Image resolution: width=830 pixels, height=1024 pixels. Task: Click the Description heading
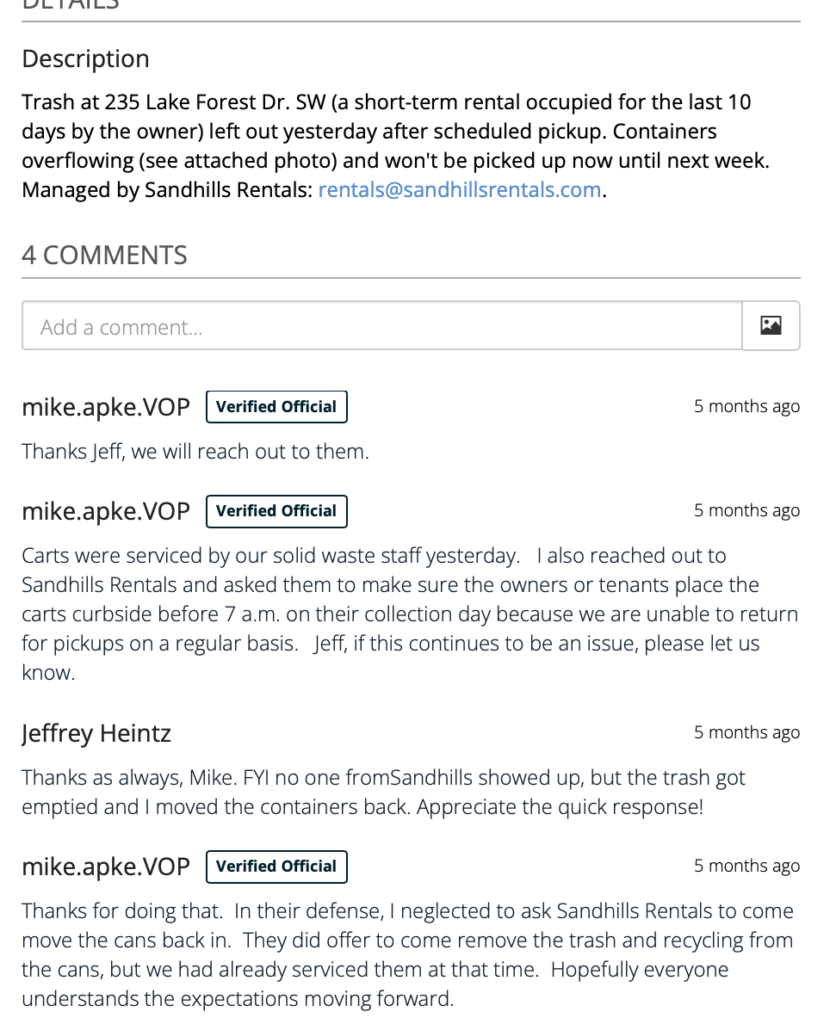(x=86, y=59)
